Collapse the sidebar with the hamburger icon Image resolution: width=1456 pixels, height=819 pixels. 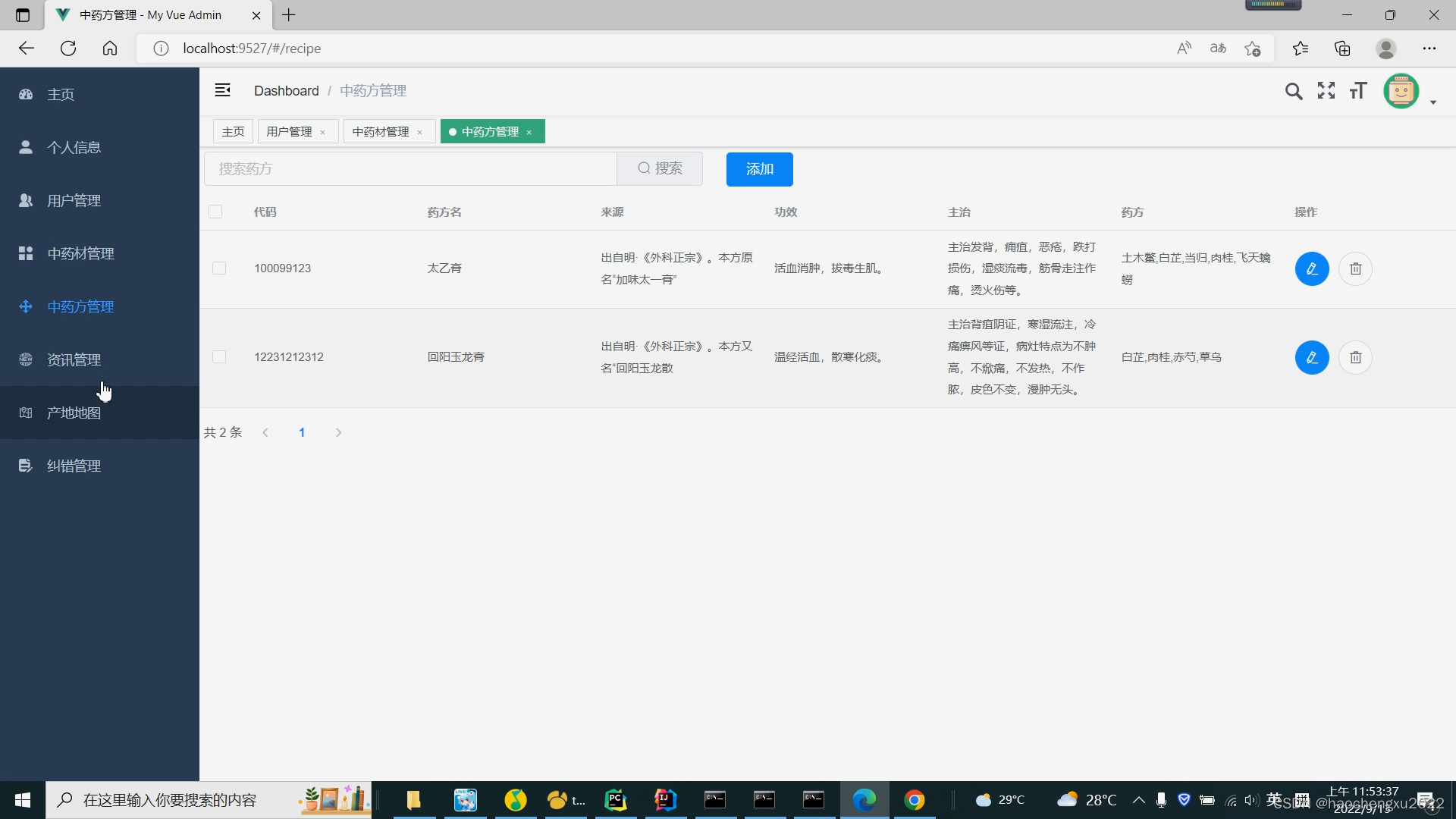click(222, 89)
